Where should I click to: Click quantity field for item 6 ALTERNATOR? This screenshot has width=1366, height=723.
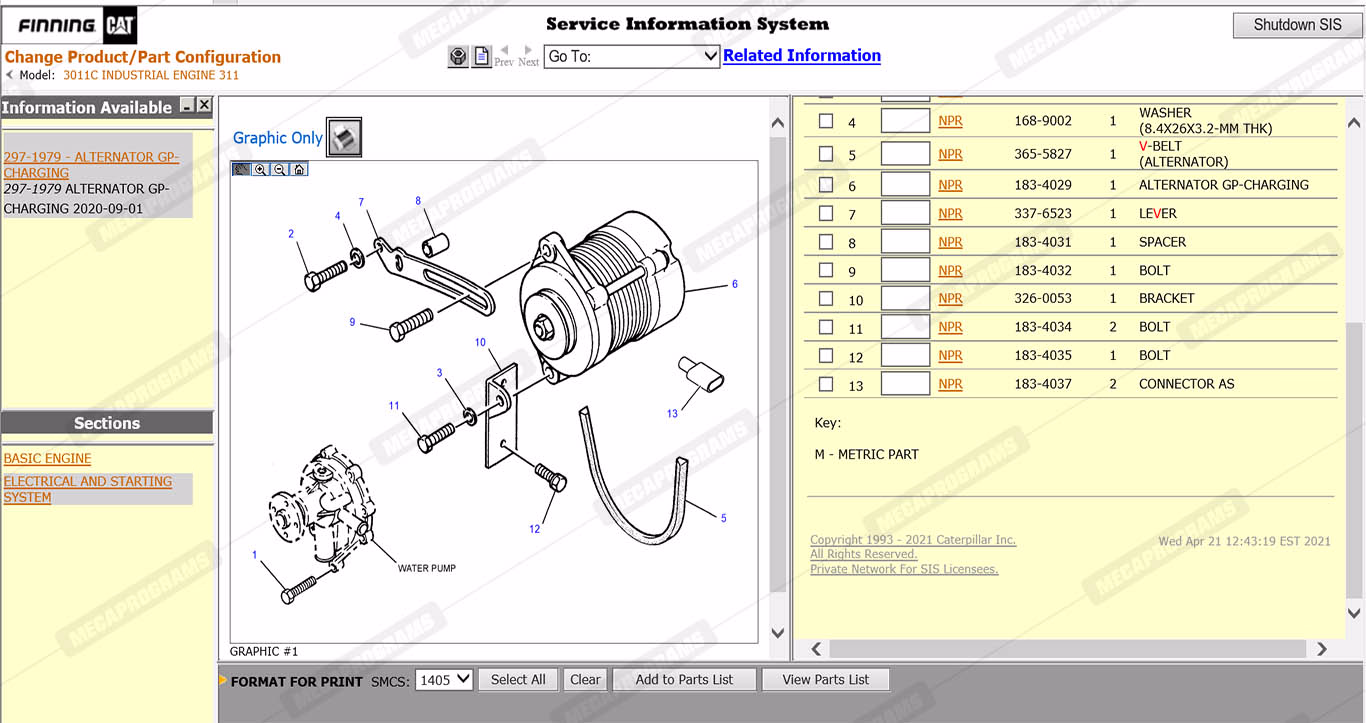coord(905,185)
